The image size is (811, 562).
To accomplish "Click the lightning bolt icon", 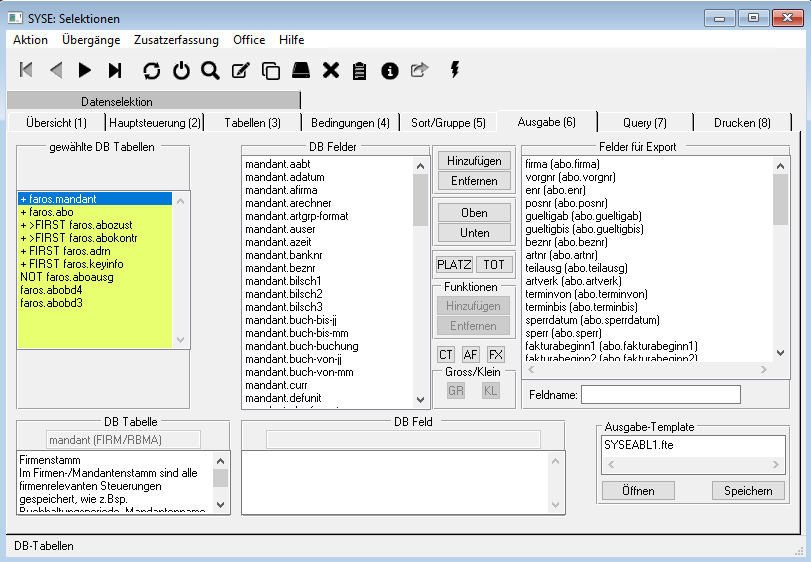I will click(x=455, y=69).
